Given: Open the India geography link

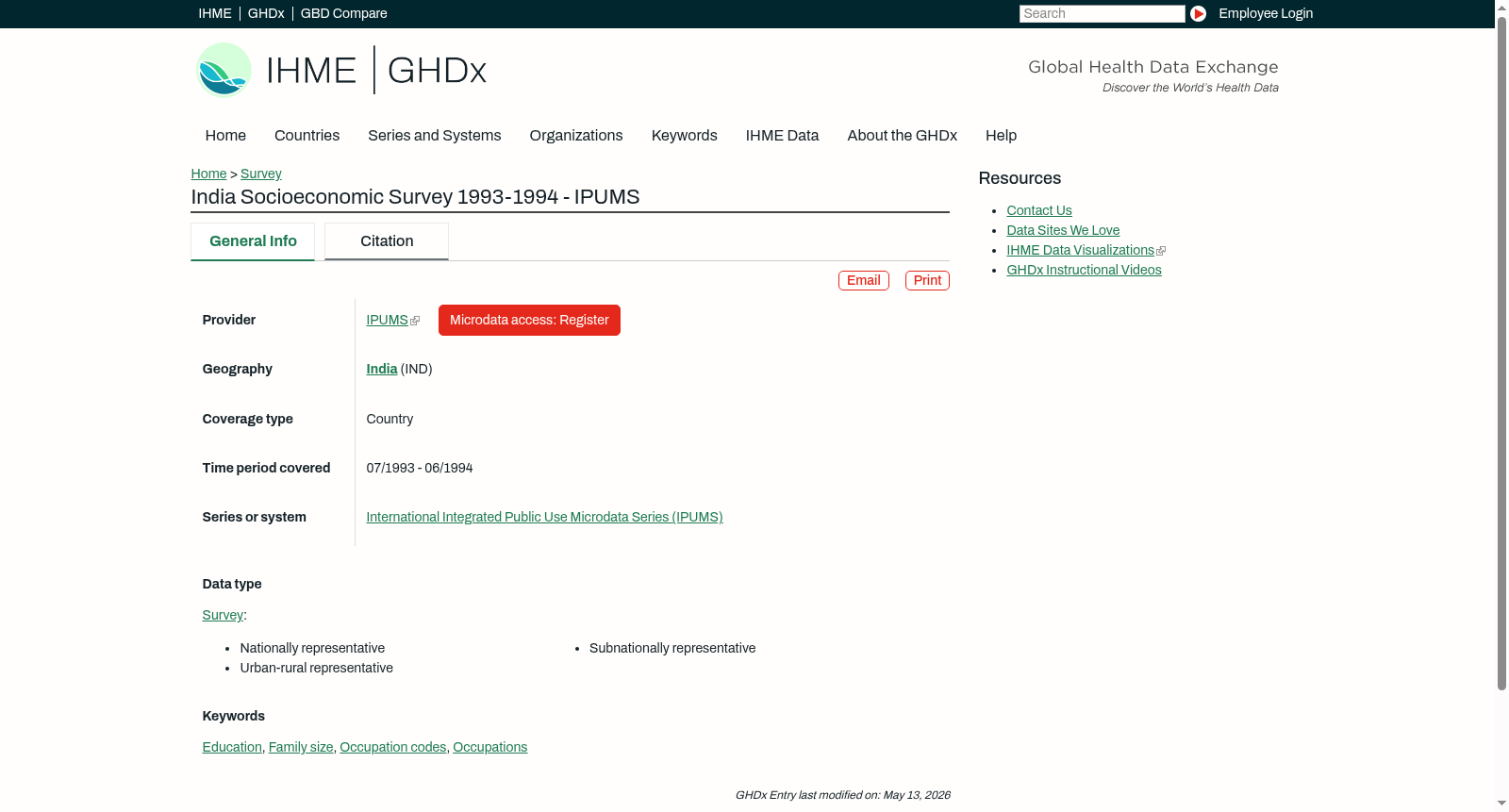Looking at the screenshot, I should point(381,369).
